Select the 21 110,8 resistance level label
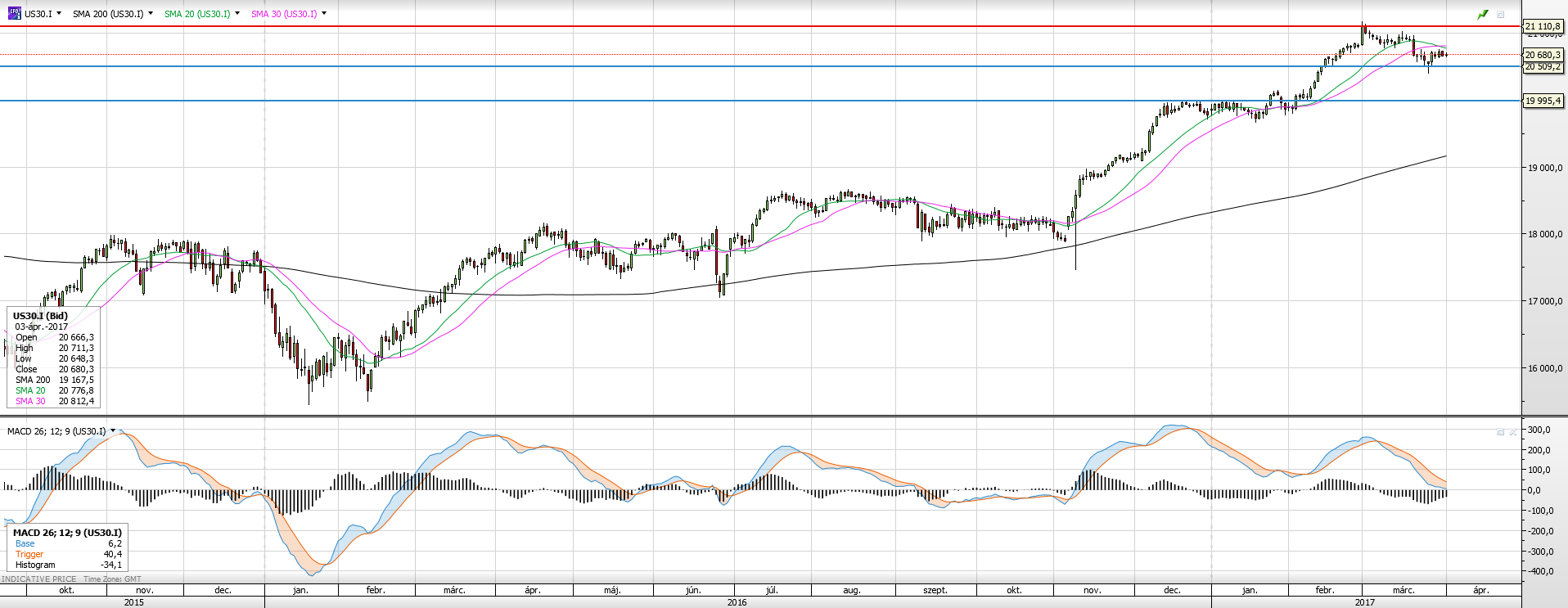 tap(1543, 26)
